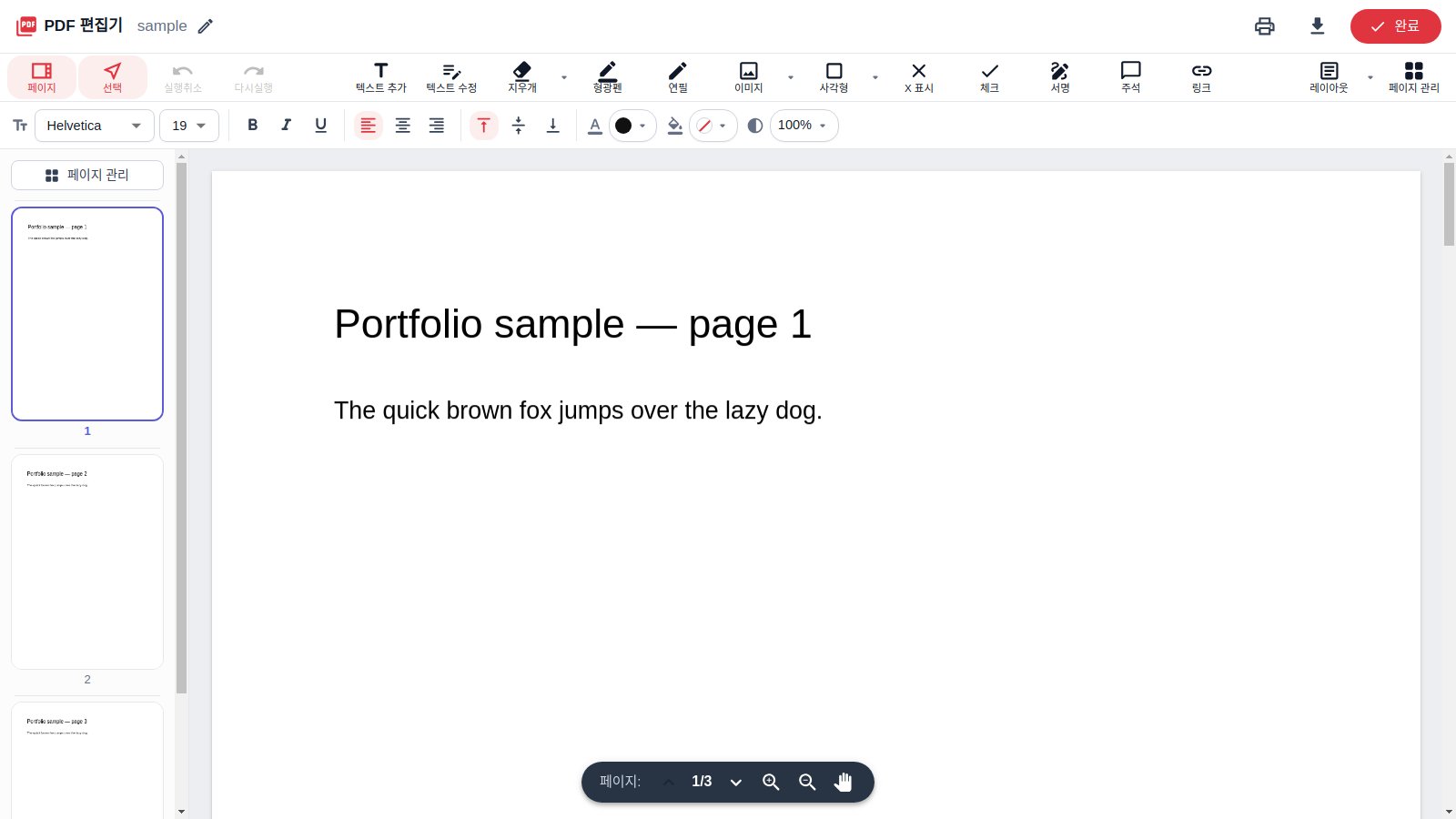Activate the hand pan tool
Screen dimensions: 1456x819
pyautogui.click(x=844, y=783)
